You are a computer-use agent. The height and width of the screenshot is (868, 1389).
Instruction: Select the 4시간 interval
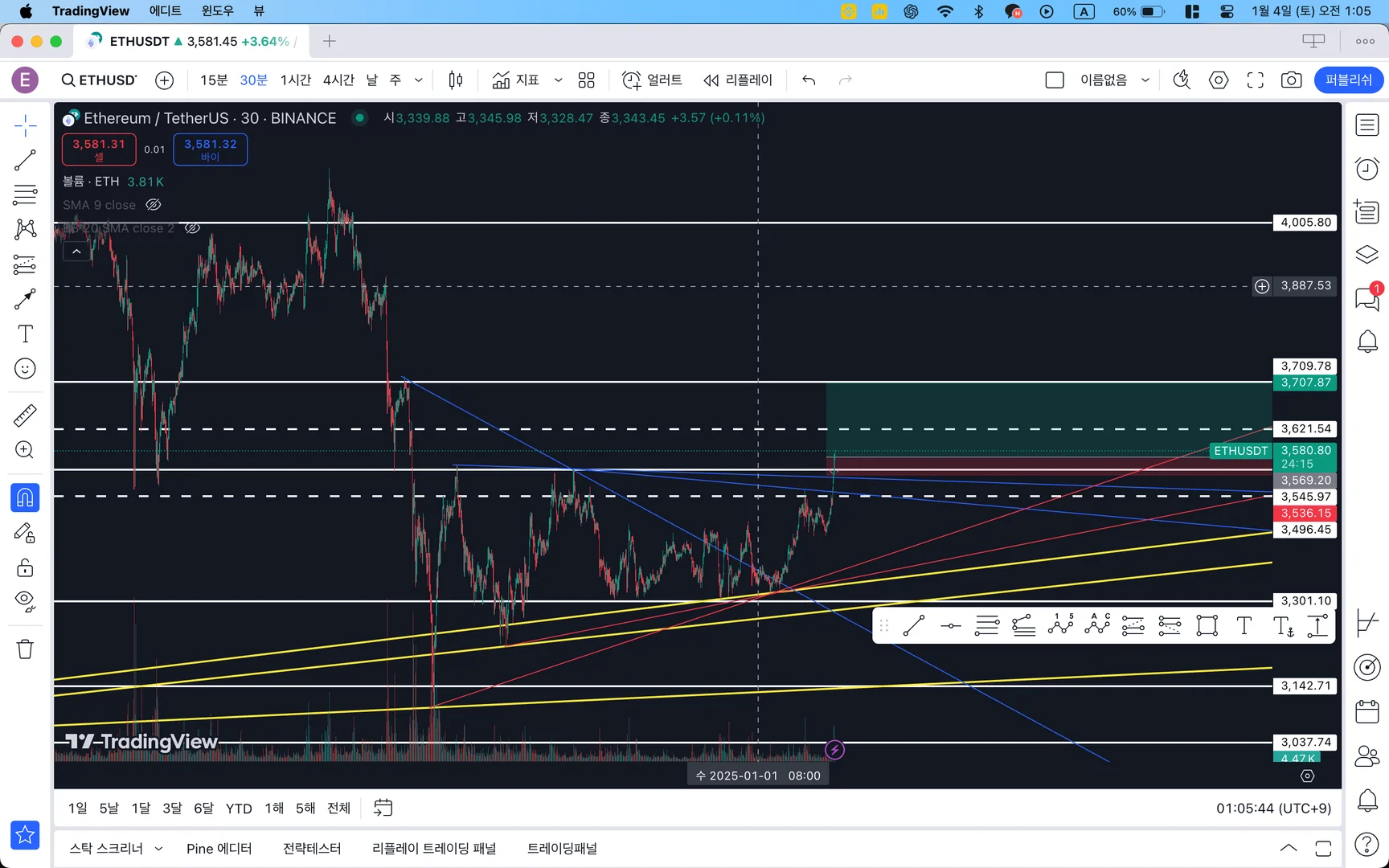tap(338, 80)
